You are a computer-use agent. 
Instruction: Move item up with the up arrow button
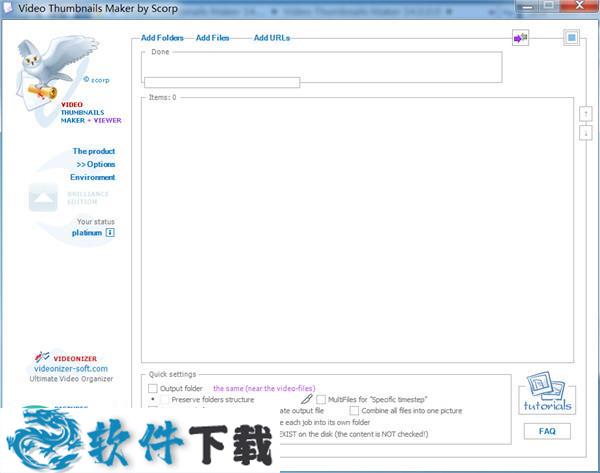585,114
